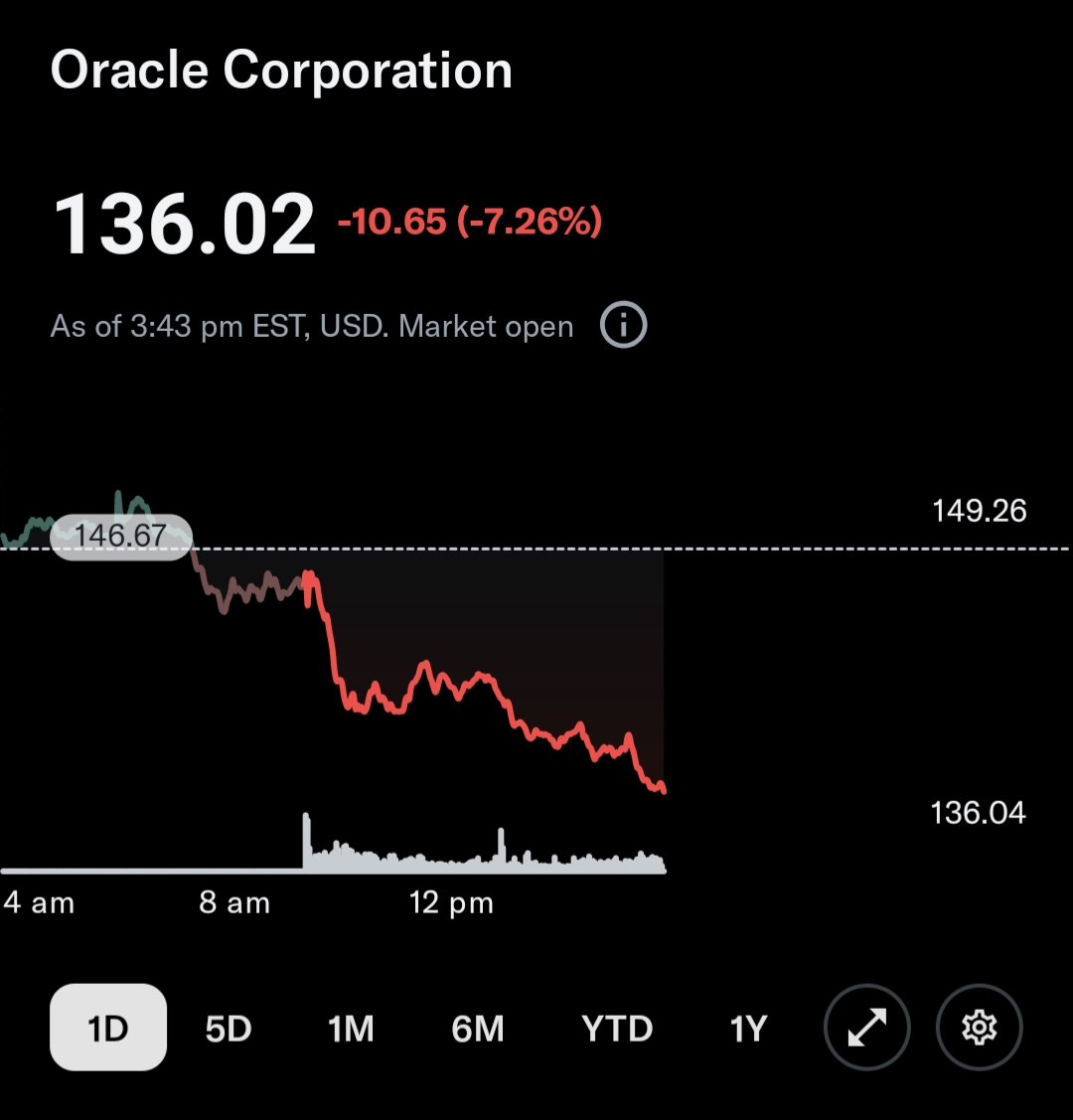The width and height of the screenshot is (1073, 1120).
Task: Click the 8 am axis label
Action: click(x=234, y=903)
